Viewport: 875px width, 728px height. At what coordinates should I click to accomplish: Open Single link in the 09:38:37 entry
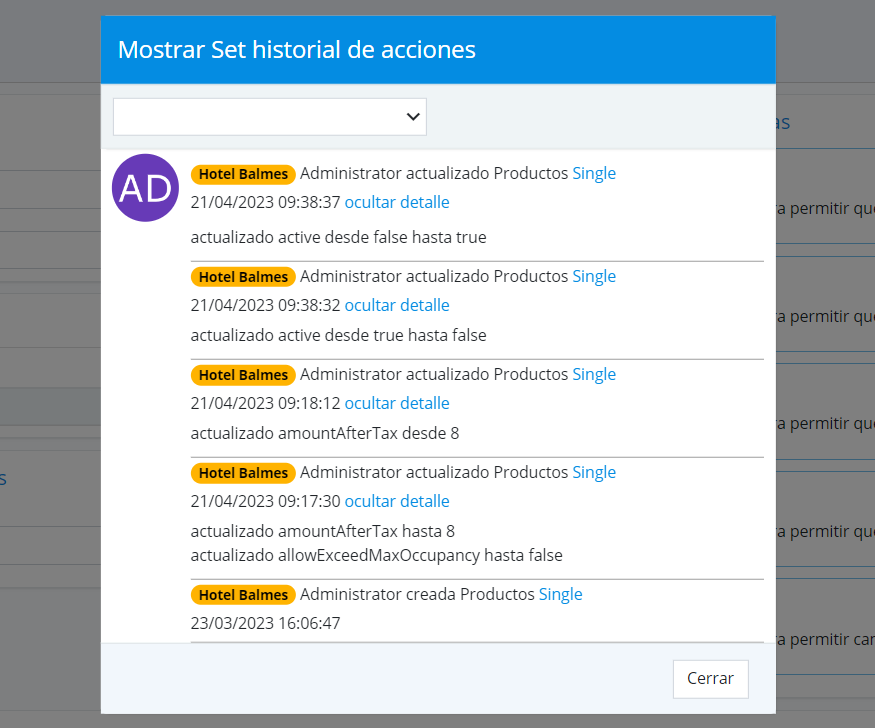594,174
